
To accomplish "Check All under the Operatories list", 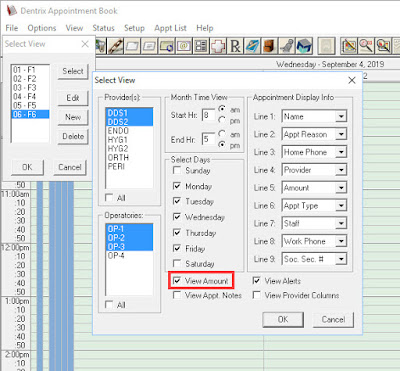I will point(109,304).
